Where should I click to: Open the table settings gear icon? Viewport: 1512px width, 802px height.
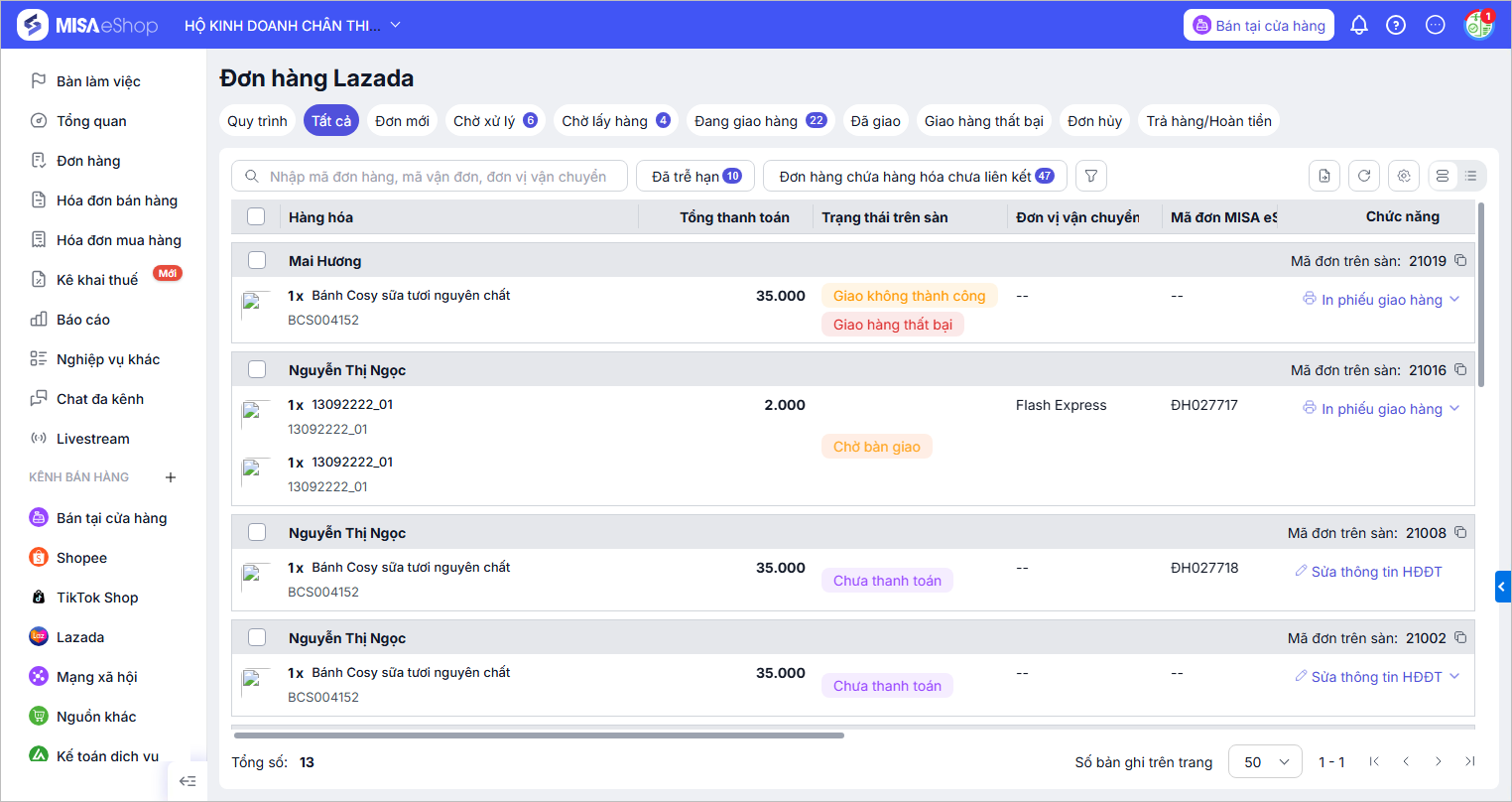click(x=1404, y=176)
